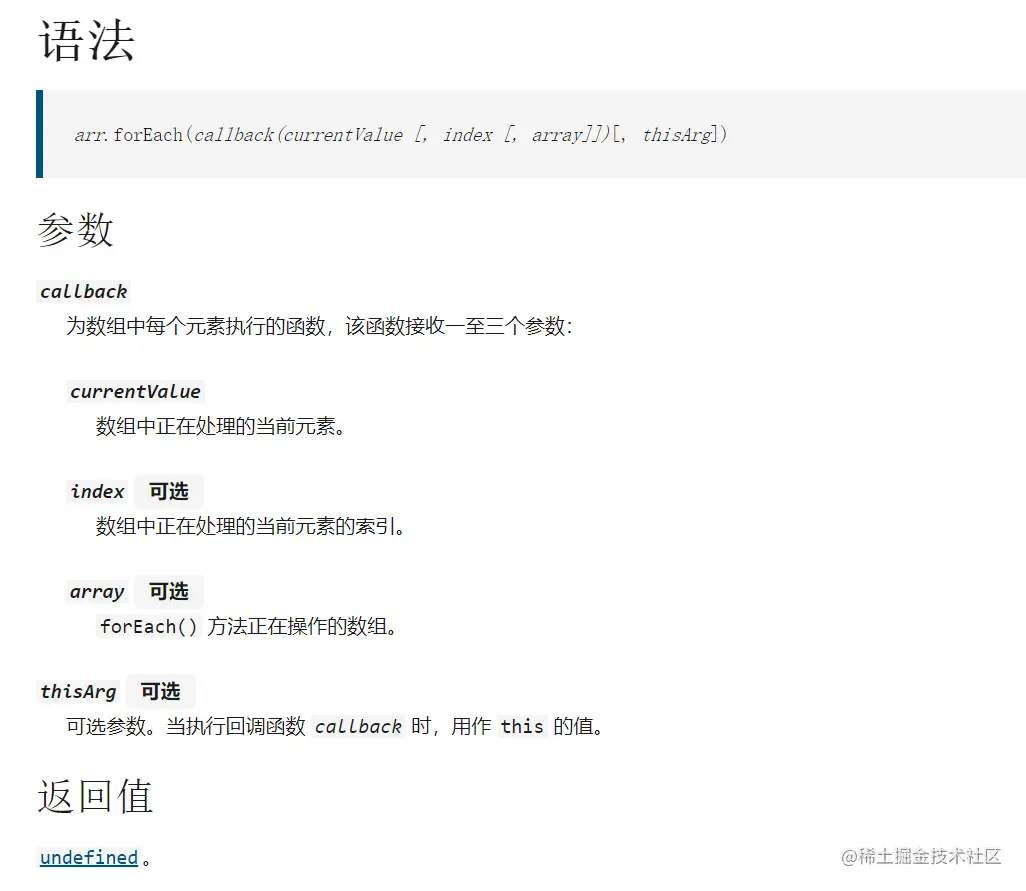Click the inline callback code in thisArg description
The image size is (1026, 891).
pyautogui.click(x=359, y=727)
